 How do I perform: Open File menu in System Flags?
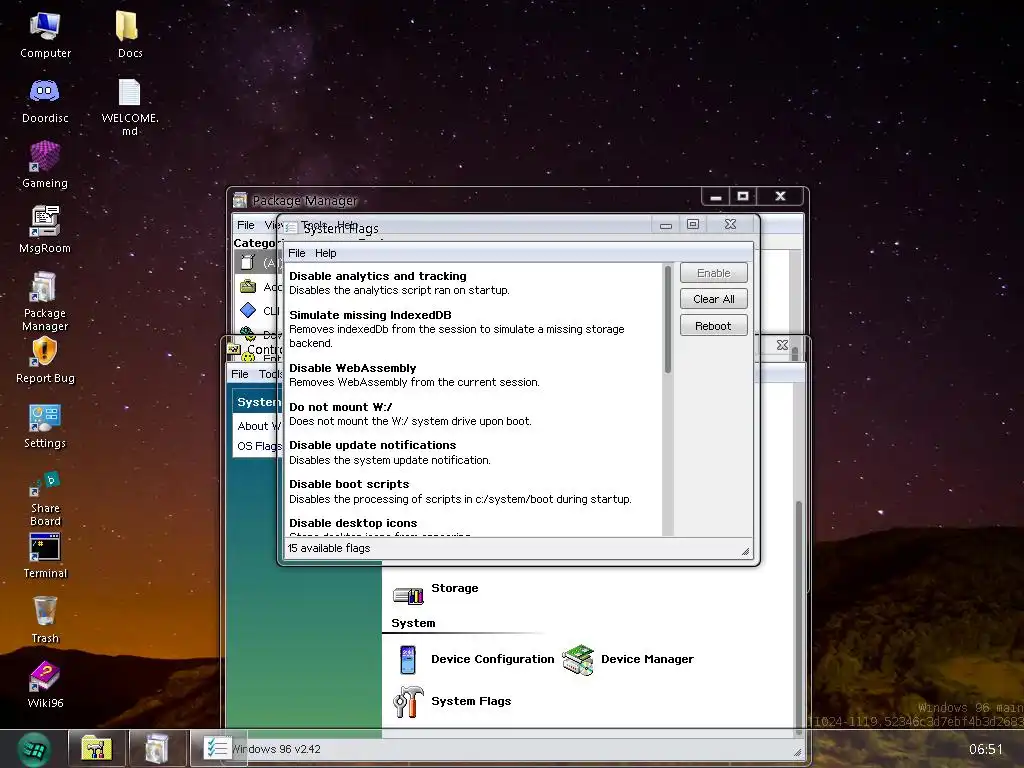tap(296, 253)
